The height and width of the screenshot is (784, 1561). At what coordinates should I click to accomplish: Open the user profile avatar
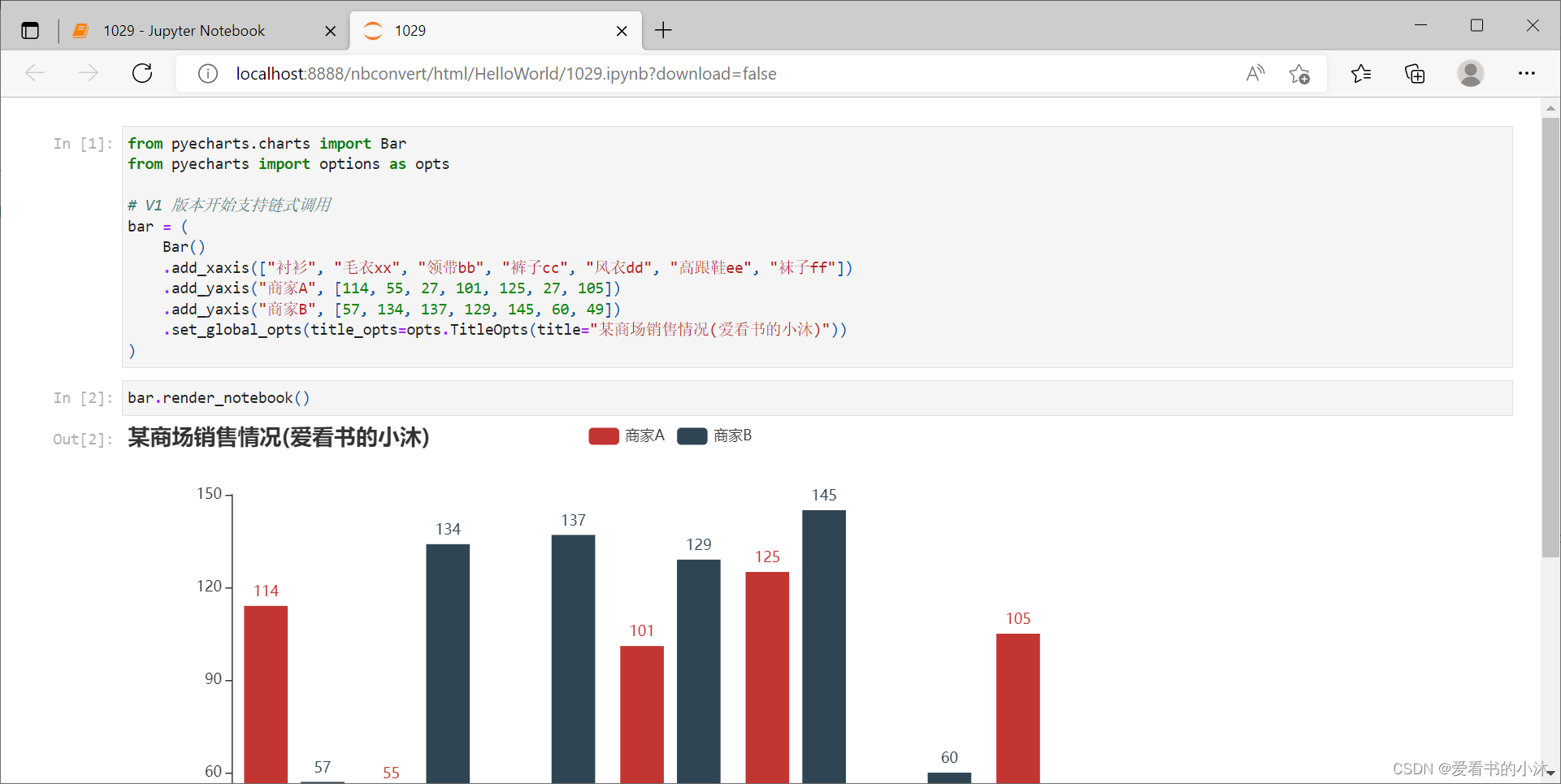pos(1470,74)
